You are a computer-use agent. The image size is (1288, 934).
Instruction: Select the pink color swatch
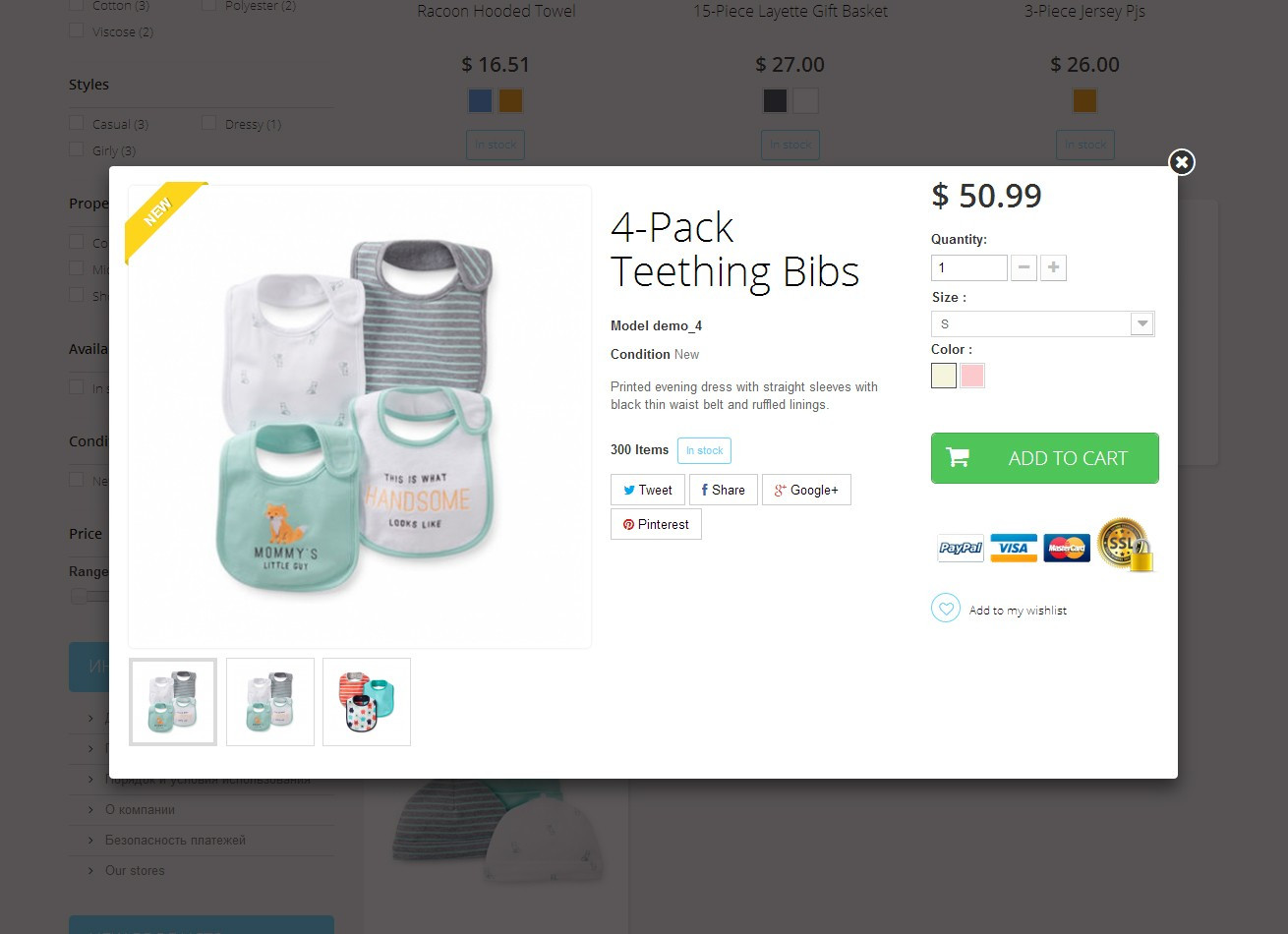click(972, 376)
